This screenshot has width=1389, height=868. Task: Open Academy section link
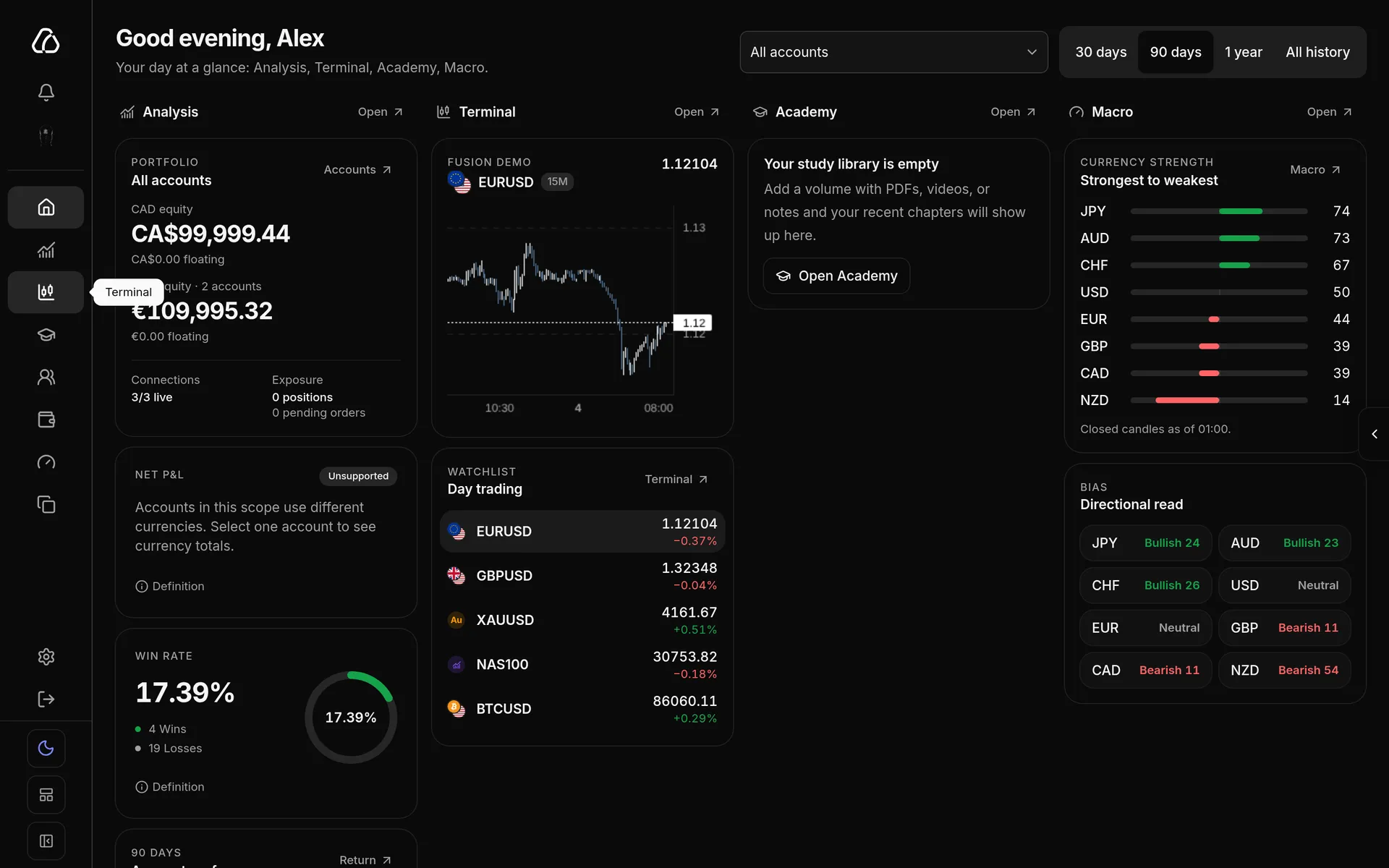(x=1013, y=112)
